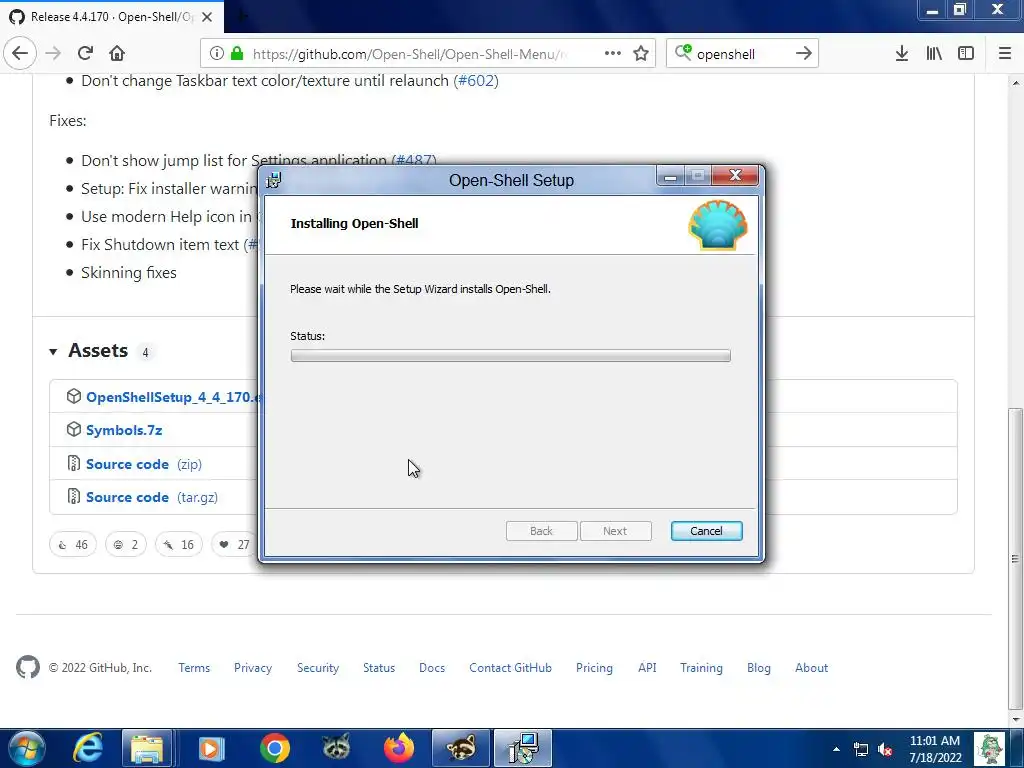The image size is (1024, 768).
Task: Click the Firefox back arrow button
Action: 20,54
